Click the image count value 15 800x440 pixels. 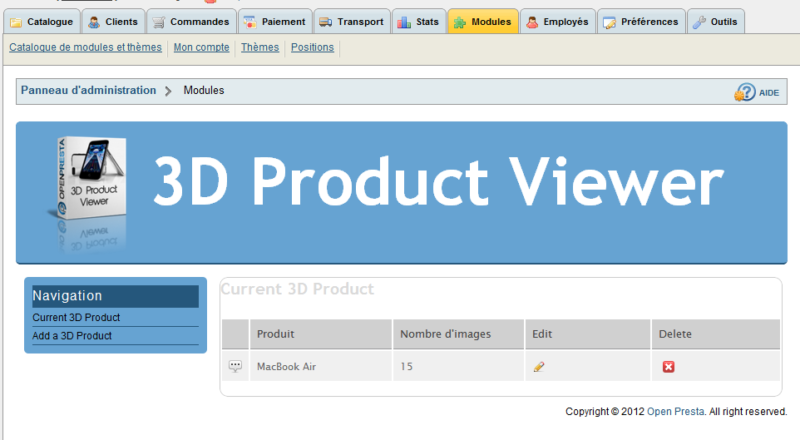point(406,366)
